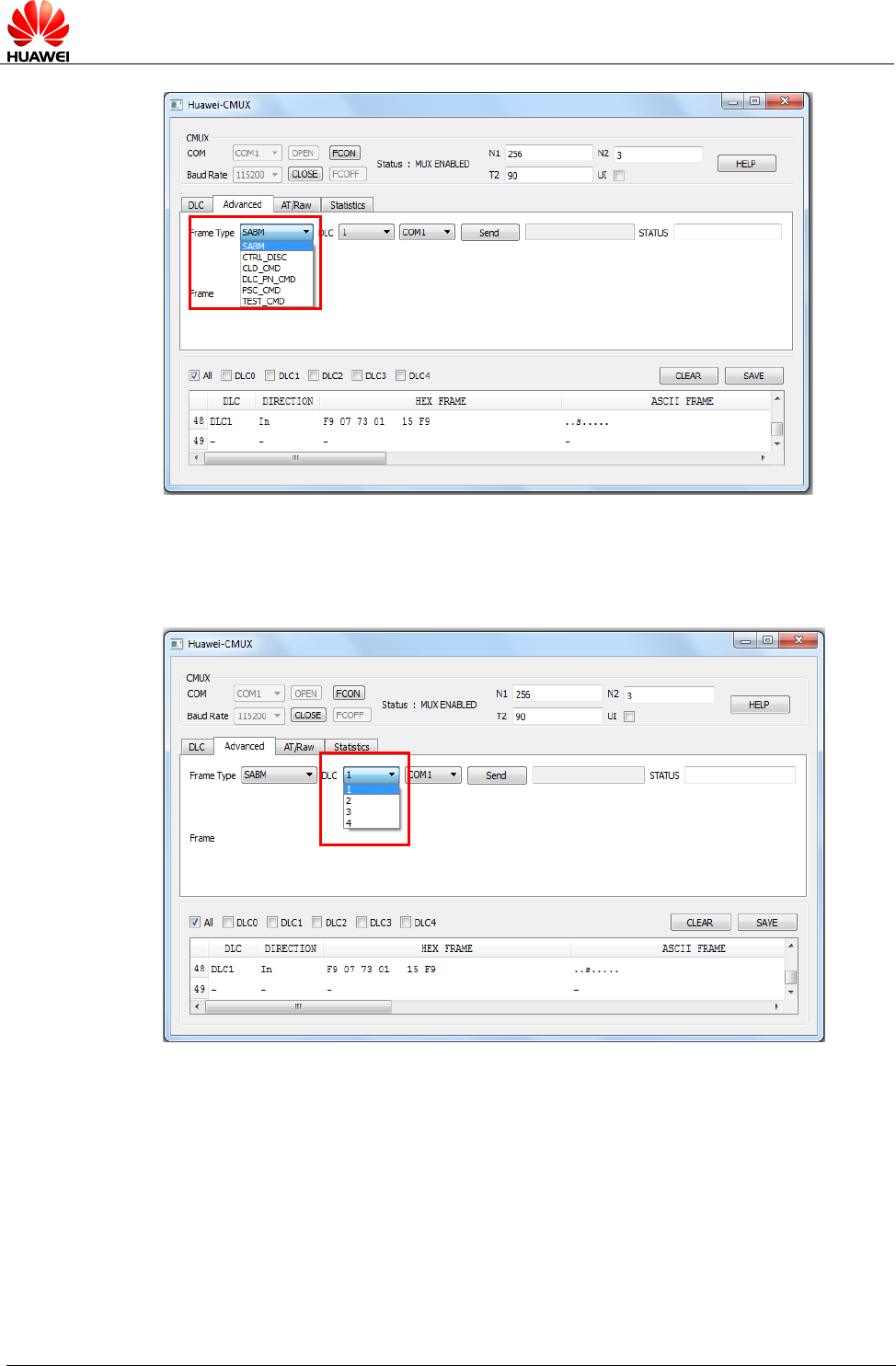Click CLOSE port button in DLC list window

coord(308,715)
